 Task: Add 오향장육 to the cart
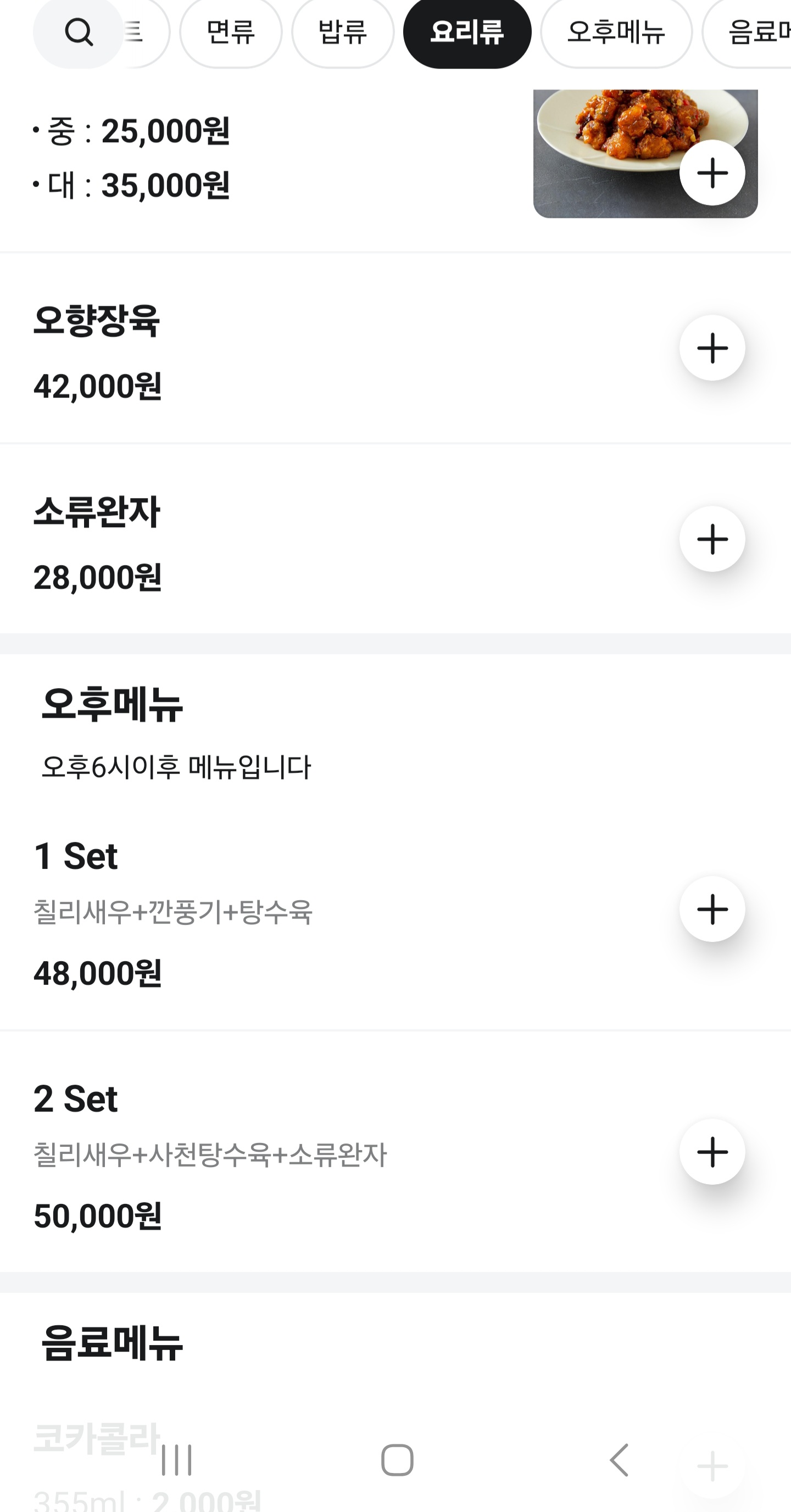pyautogui.click(x=712, y=348)
